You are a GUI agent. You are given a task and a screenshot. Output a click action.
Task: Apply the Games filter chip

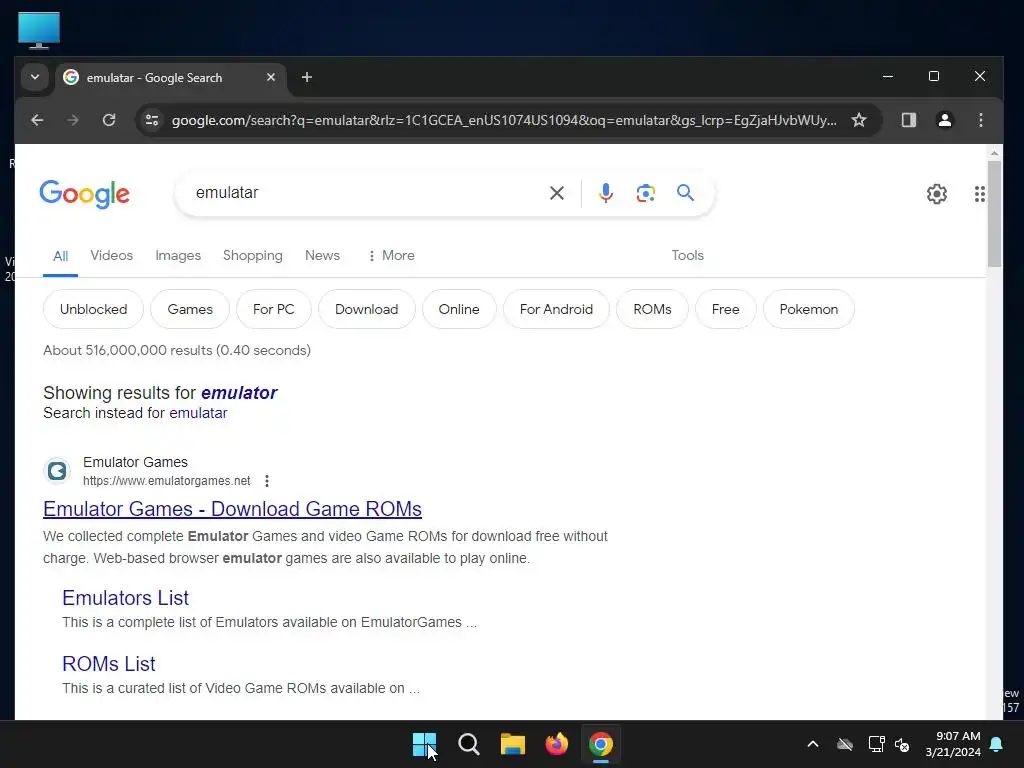tap(190, 310)
